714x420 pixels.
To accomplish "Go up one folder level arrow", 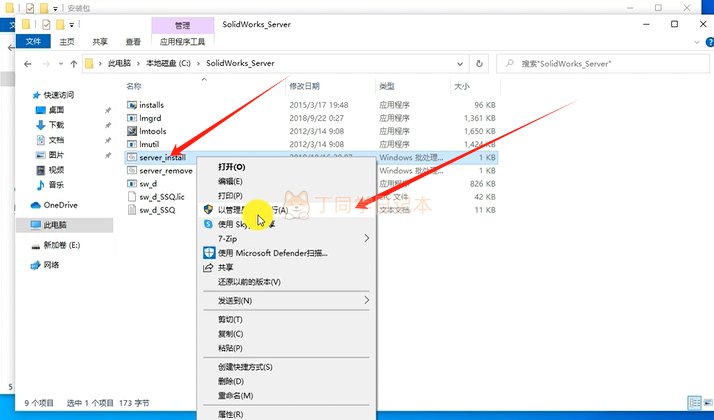I will coord(74,64).
